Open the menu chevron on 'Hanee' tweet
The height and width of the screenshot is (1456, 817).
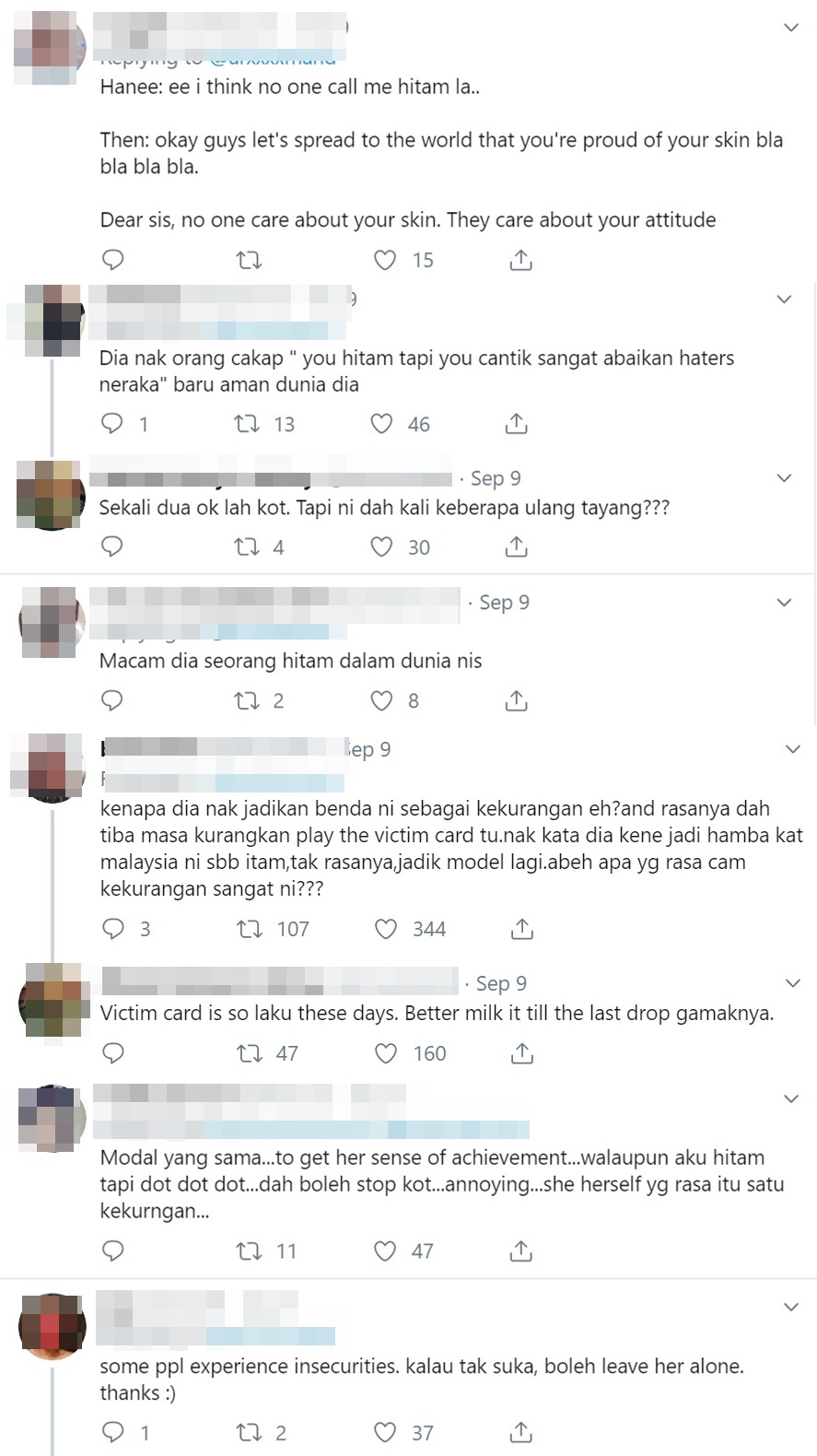(x=790, y=28)
